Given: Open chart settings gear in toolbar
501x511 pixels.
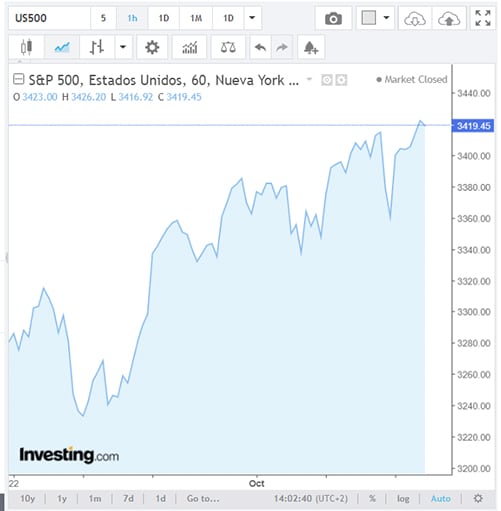Looking at the screenshot, I should click(152, 47).
